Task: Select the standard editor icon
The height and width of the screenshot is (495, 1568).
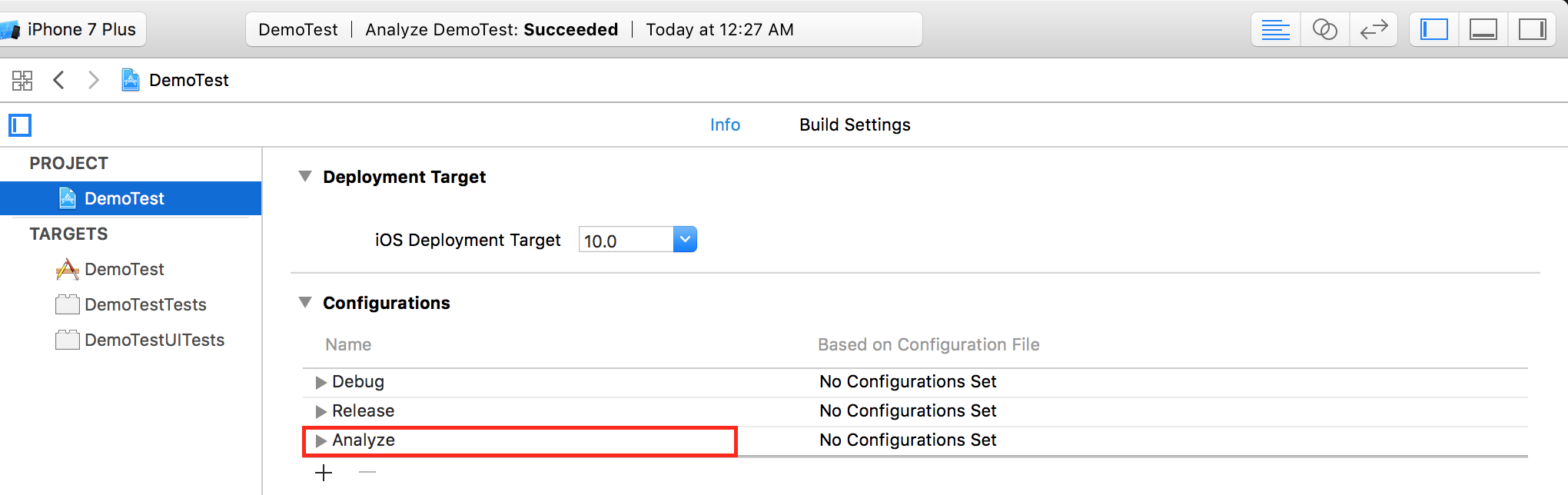Action: [1275, 30]
